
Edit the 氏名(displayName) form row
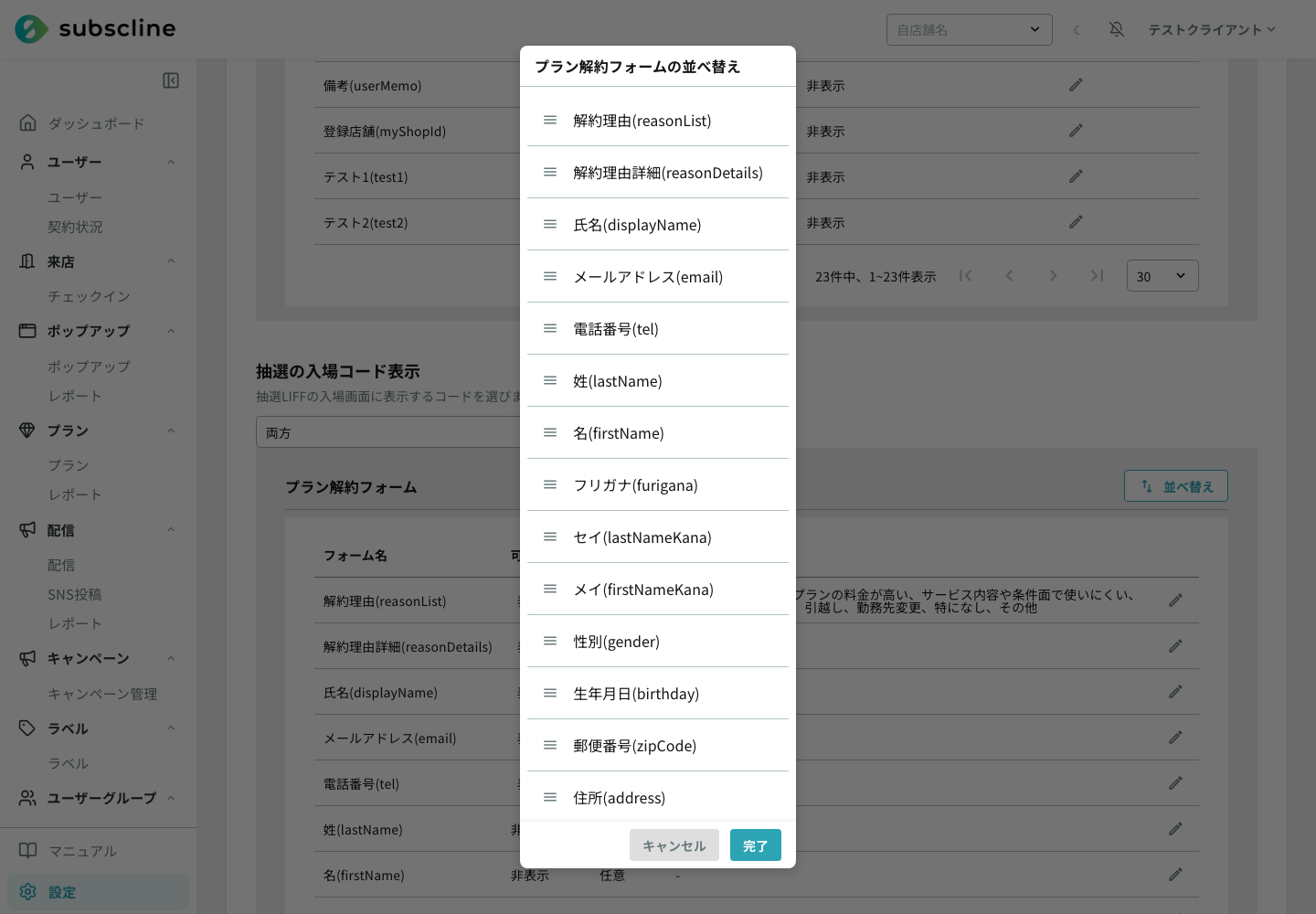tap(1175, 692)
